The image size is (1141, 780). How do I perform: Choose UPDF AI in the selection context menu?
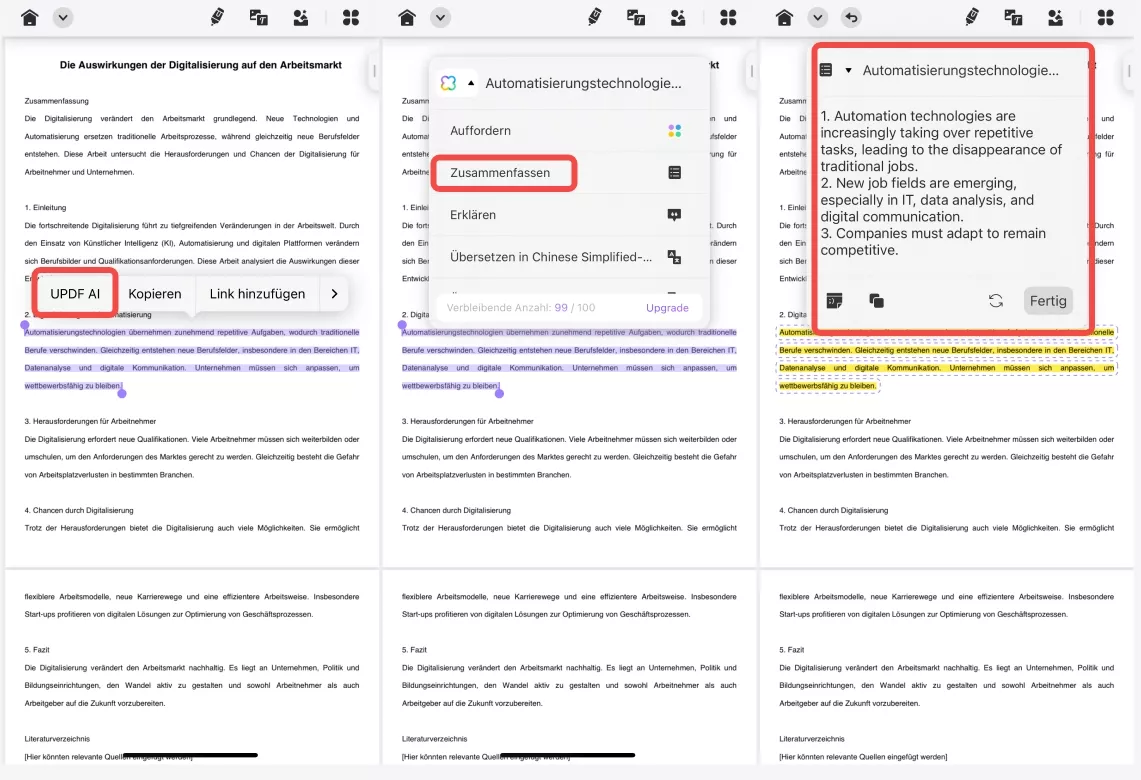point(75,293)
